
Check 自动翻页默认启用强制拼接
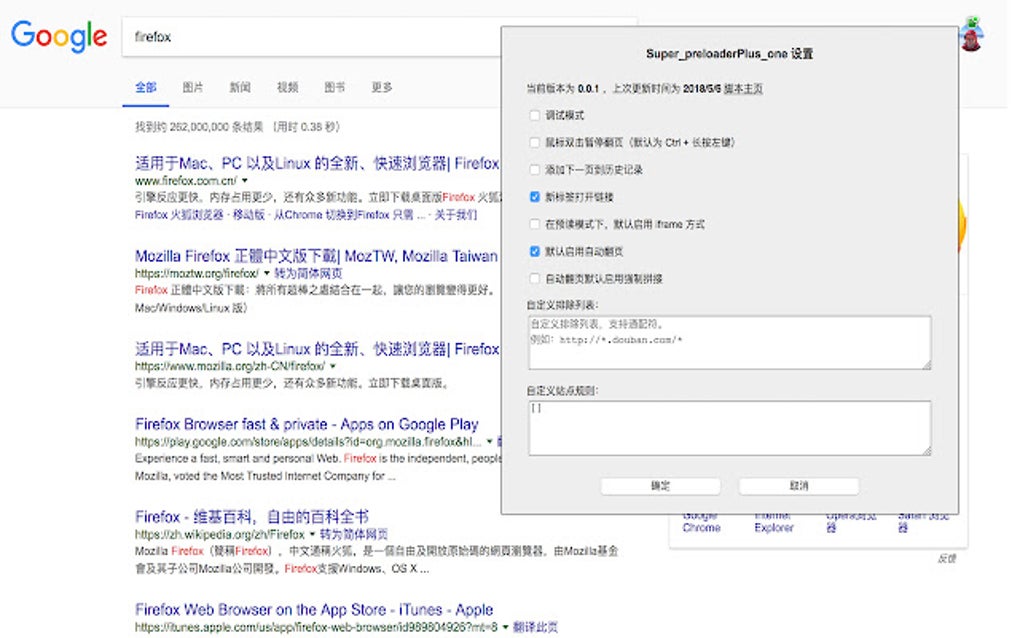tap(534, 278)
